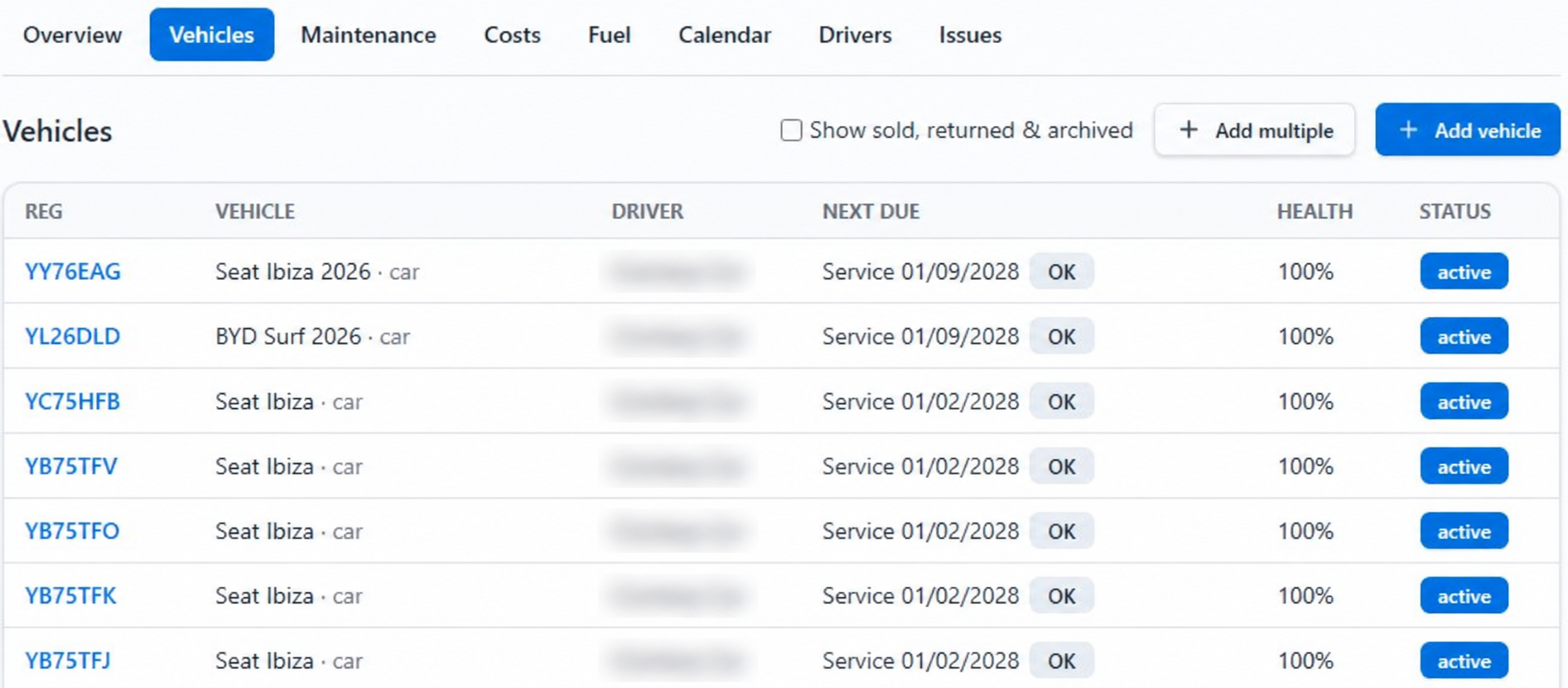Click the 100% health value for YB75TFK
Screen dimensions: 1568x688
[x=1305, y=596]
